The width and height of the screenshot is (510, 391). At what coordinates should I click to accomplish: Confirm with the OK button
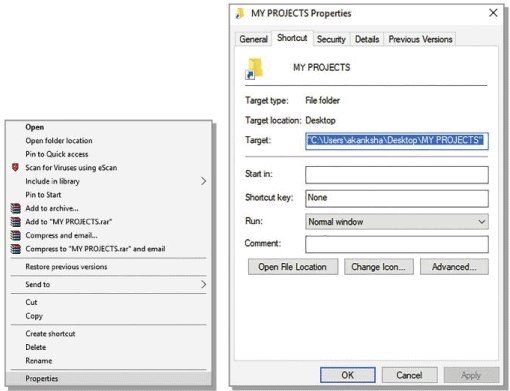pyautogui.click(x=348, y=375)
